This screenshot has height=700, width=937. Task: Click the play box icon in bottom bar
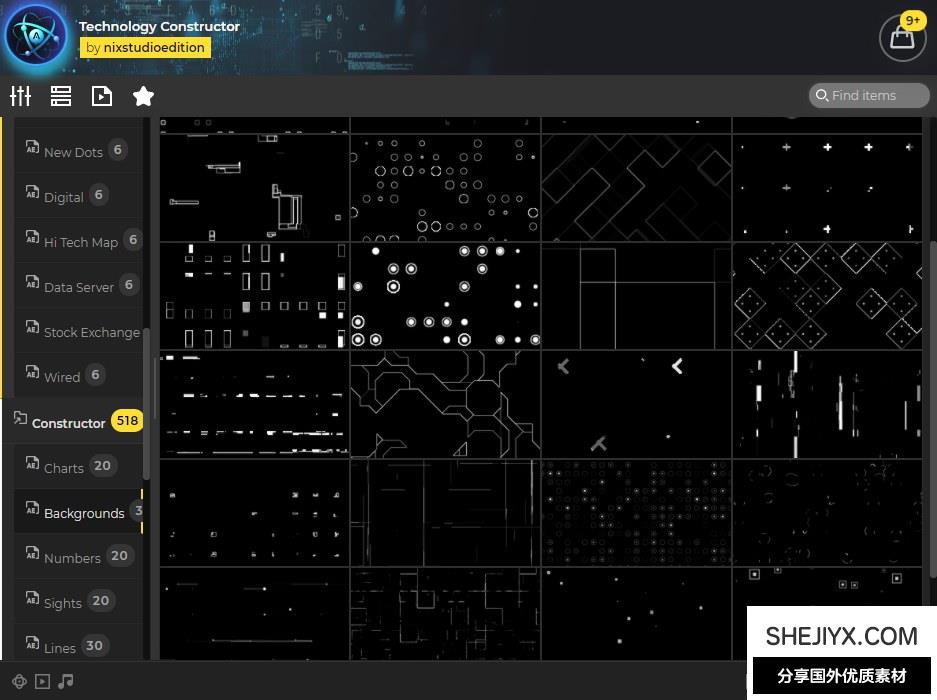point(42,681)
